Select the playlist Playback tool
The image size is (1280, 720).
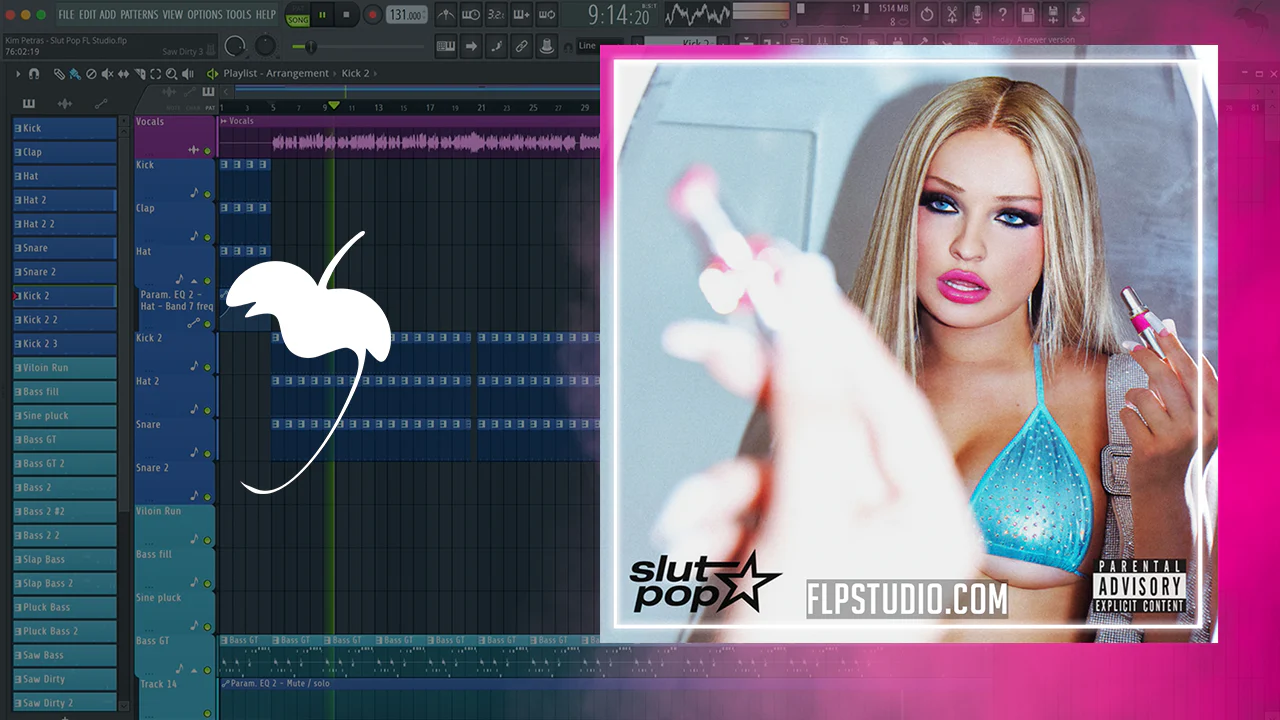(187, 74)
